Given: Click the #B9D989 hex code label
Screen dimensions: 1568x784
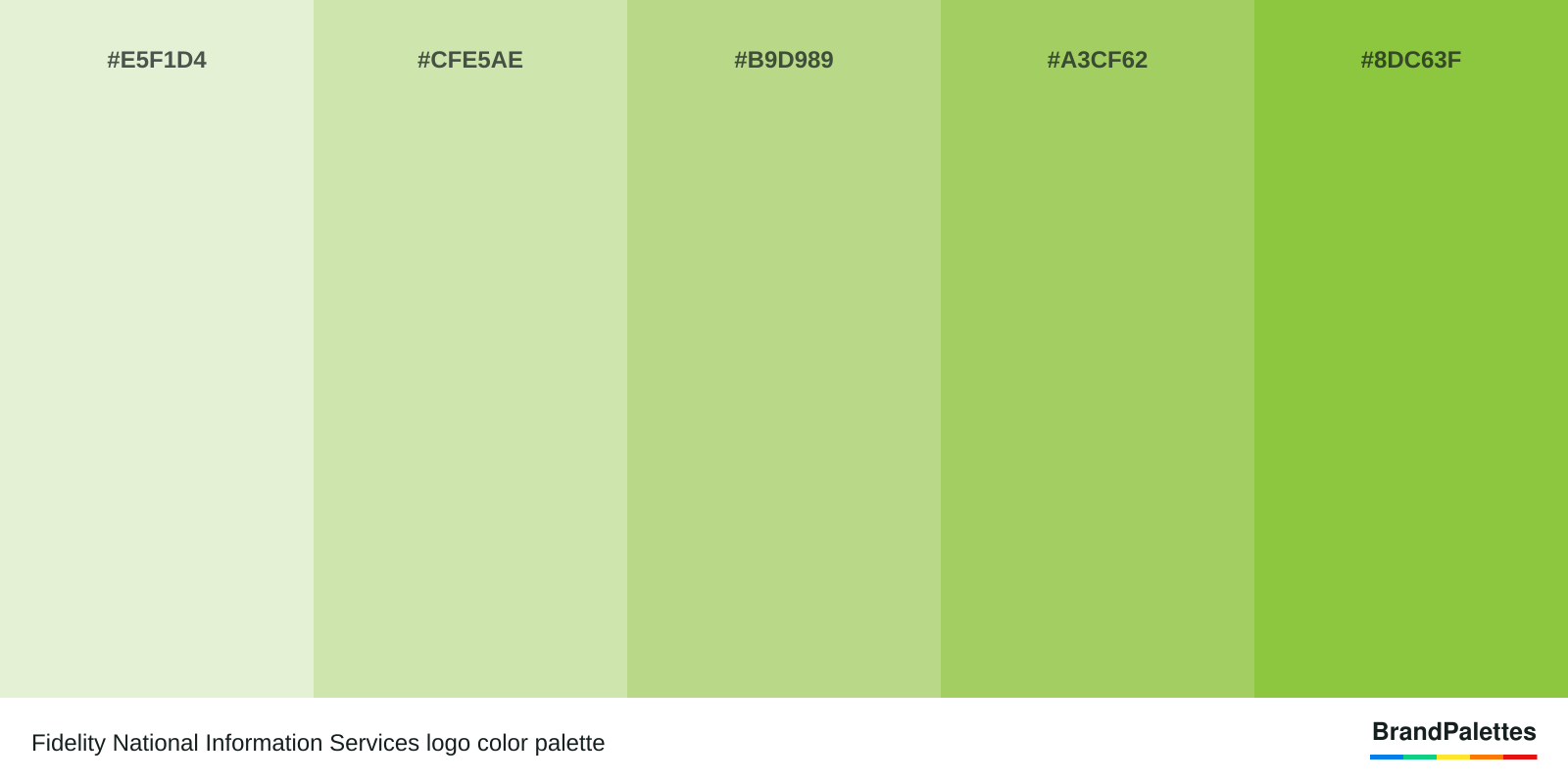Looking at the screenshot, I should tap(784, 60).
